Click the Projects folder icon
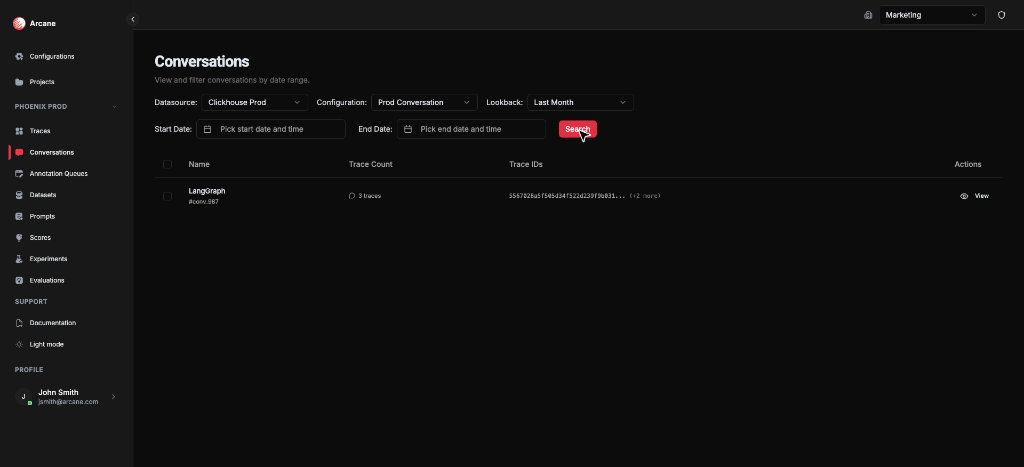1024x467 pixels. pyautogui.click(x=19, y=82)
